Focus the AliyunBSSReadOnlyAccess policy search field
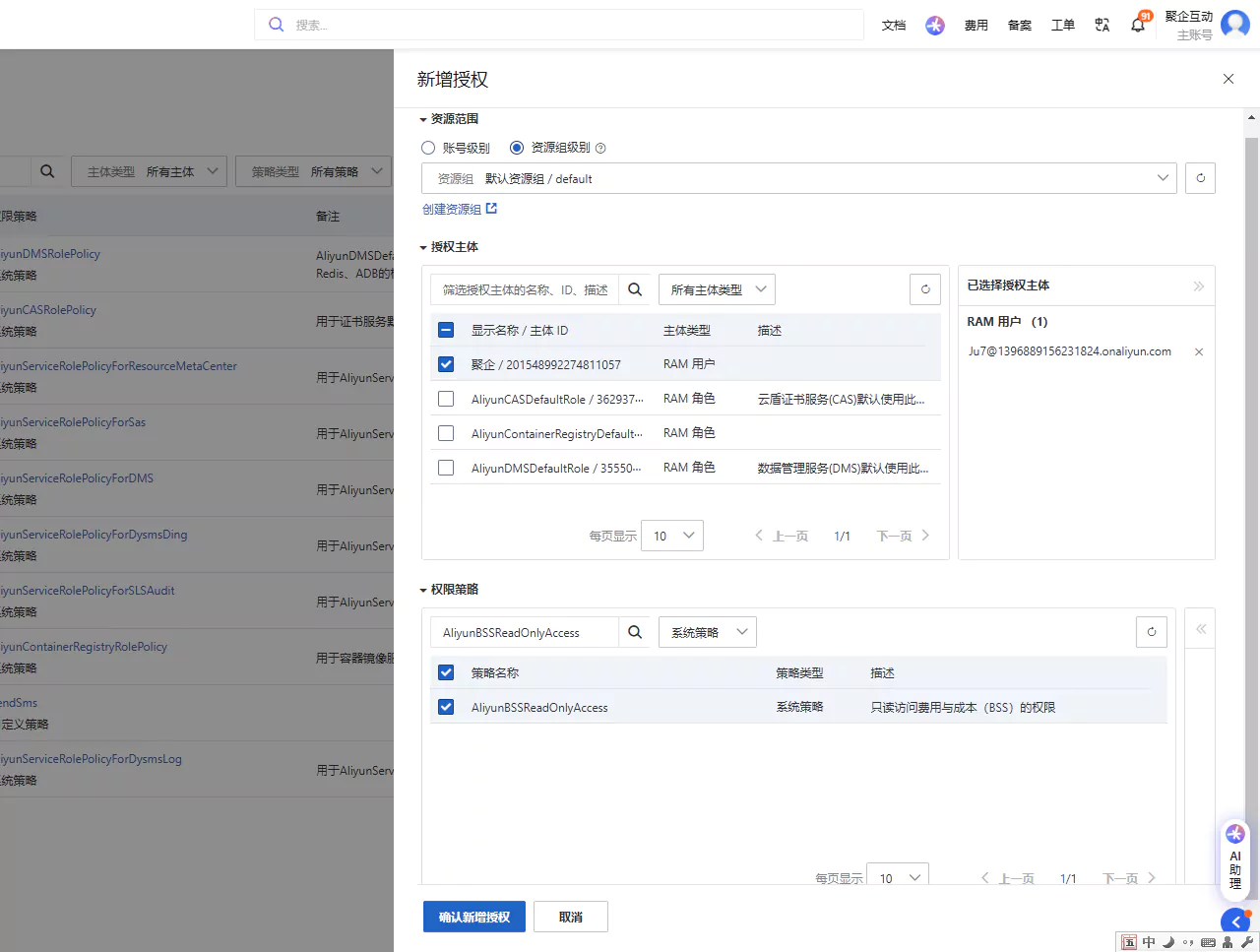The image size is (1260, 952). pos(525,632)
